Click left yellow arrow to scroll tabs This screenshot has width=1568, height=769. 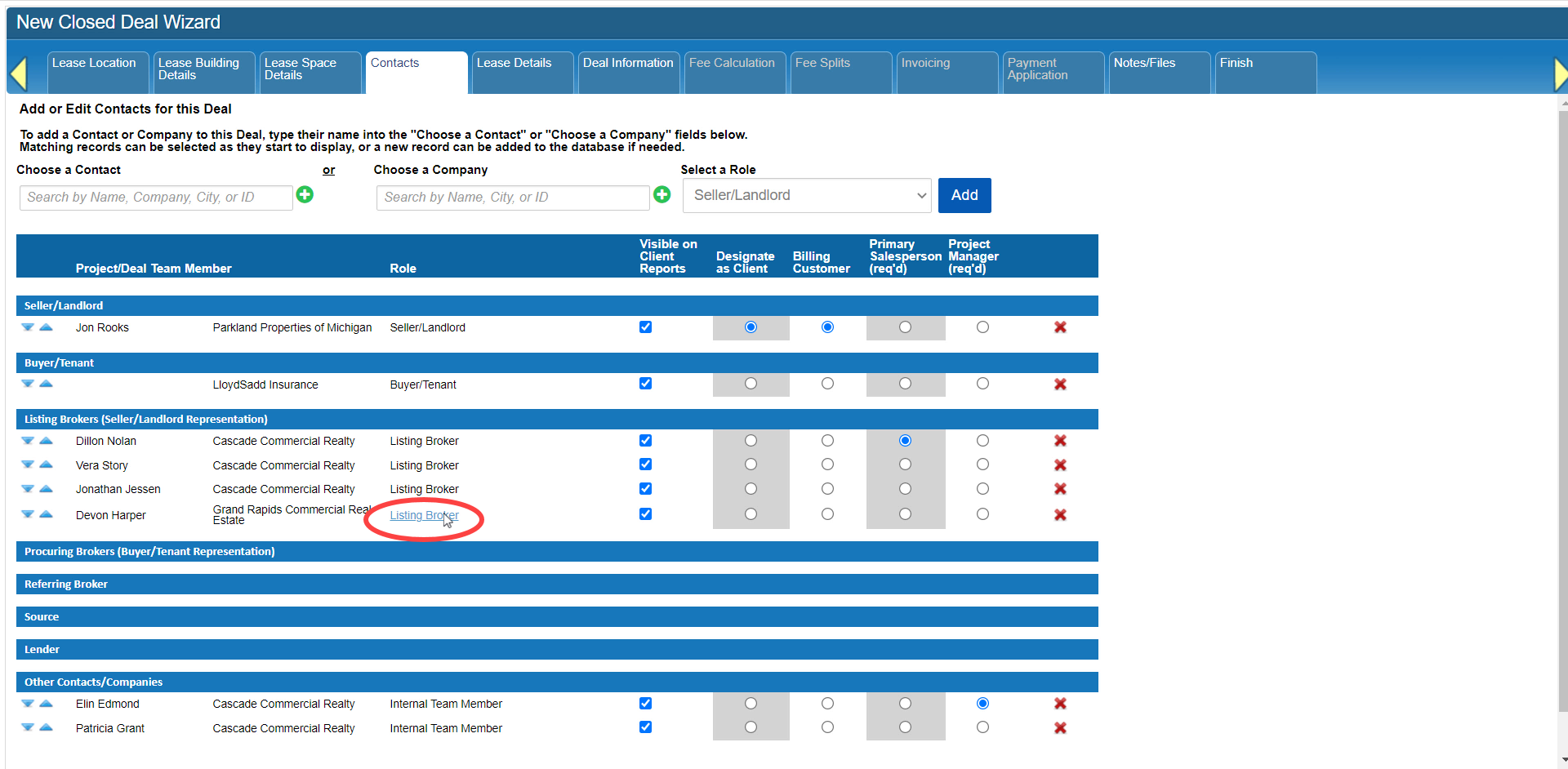(18, 73)
